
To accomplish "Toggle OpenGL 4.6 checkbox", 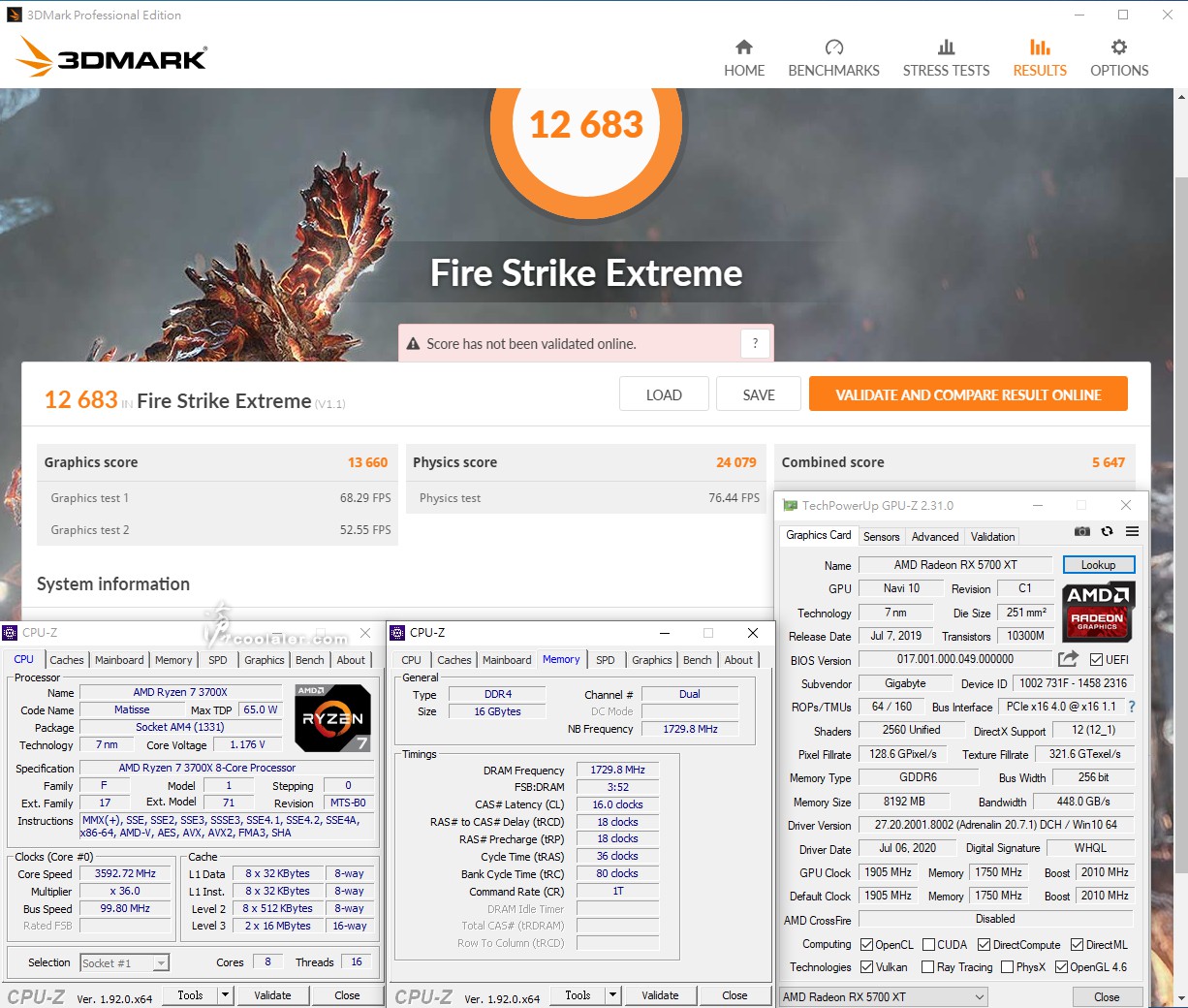I will [1061, 966].
